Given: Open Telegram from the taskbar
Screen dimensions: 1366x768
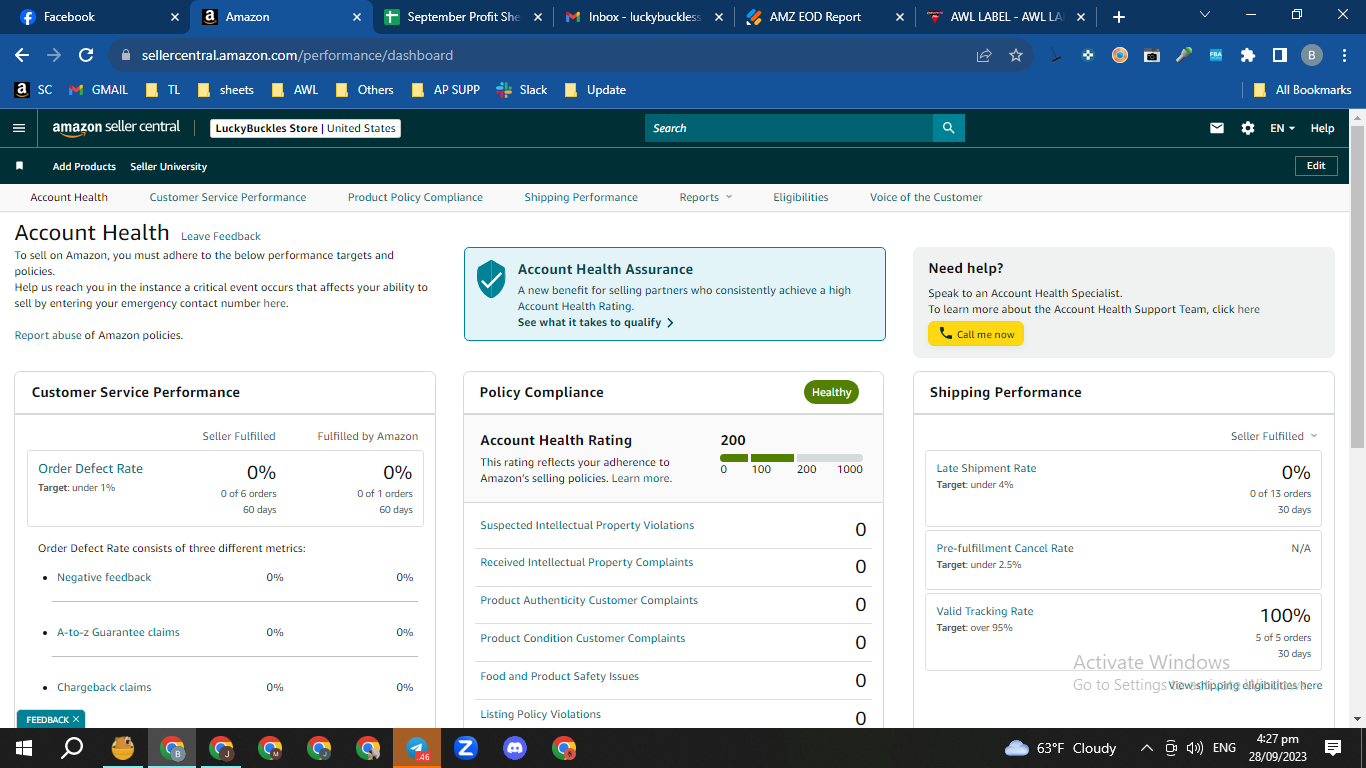Looking at the screenshot, I should [417, 748].
